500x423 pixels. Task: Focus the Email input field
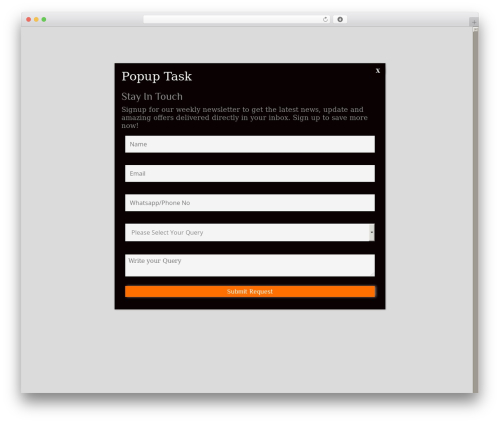[250, 173]
